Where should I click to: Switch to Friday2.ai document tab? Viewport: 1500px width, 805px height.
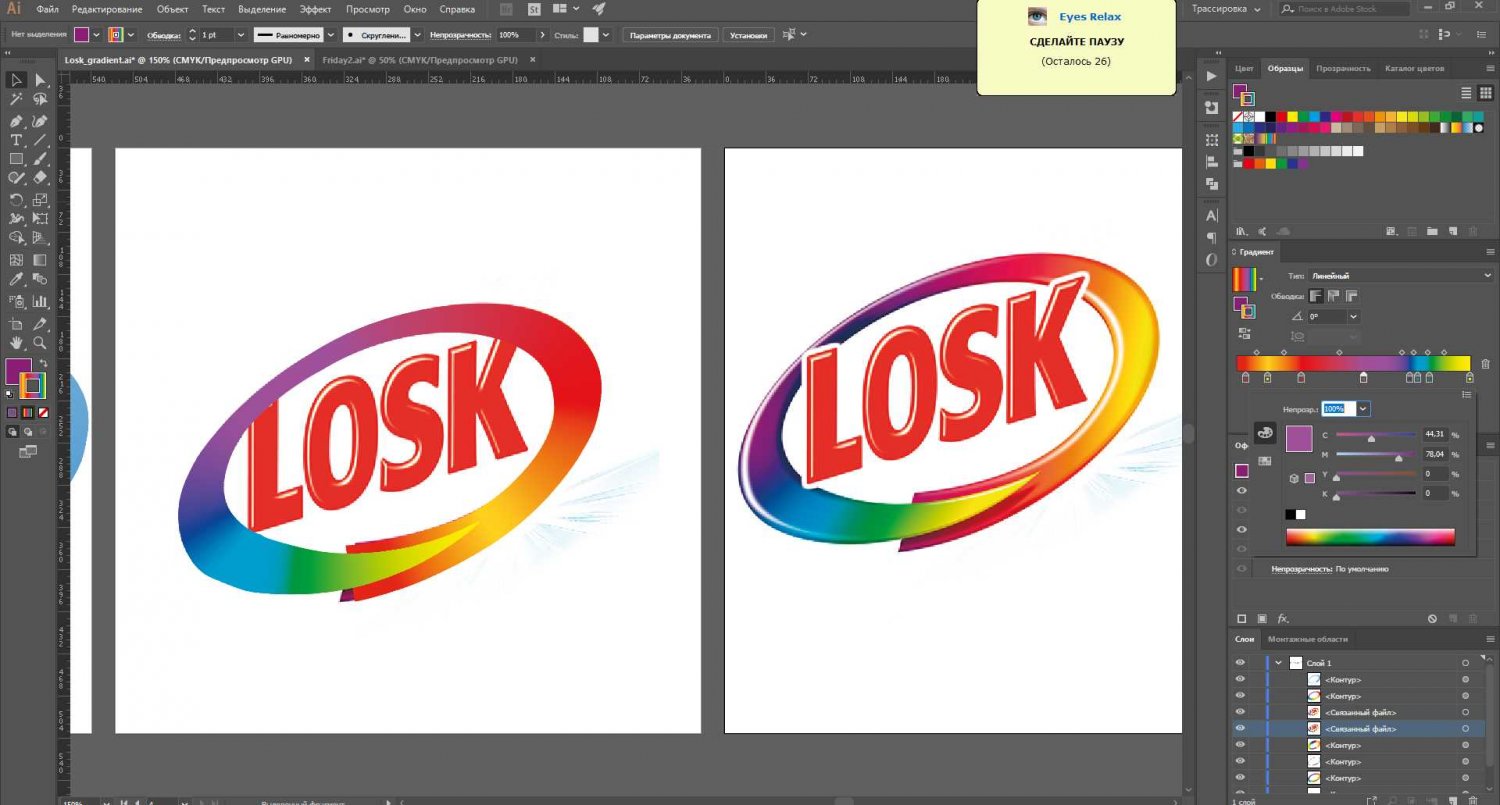pyautogui.click(x=420, y=59)
